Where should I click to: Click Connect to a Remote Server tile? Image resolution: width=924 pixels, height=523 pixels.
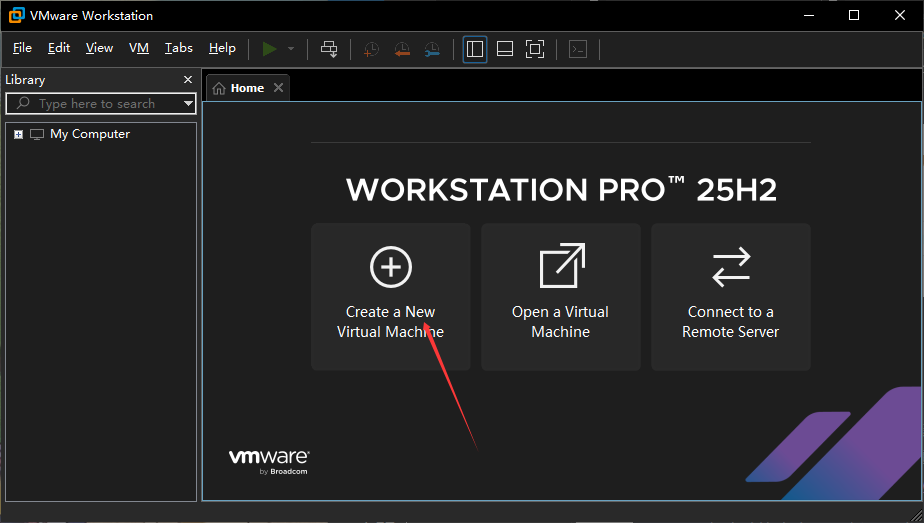(x=731, y=297)
